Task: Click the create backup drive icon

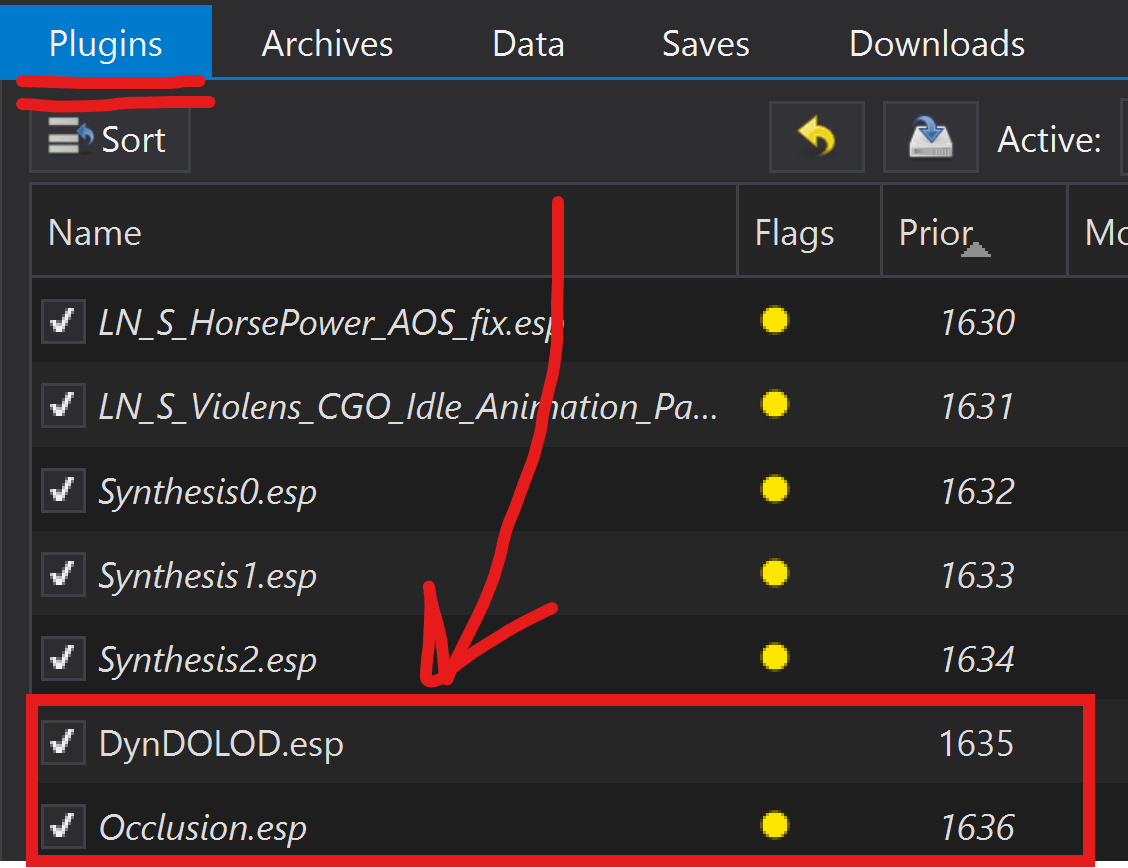Action: (x=930, y=138)
